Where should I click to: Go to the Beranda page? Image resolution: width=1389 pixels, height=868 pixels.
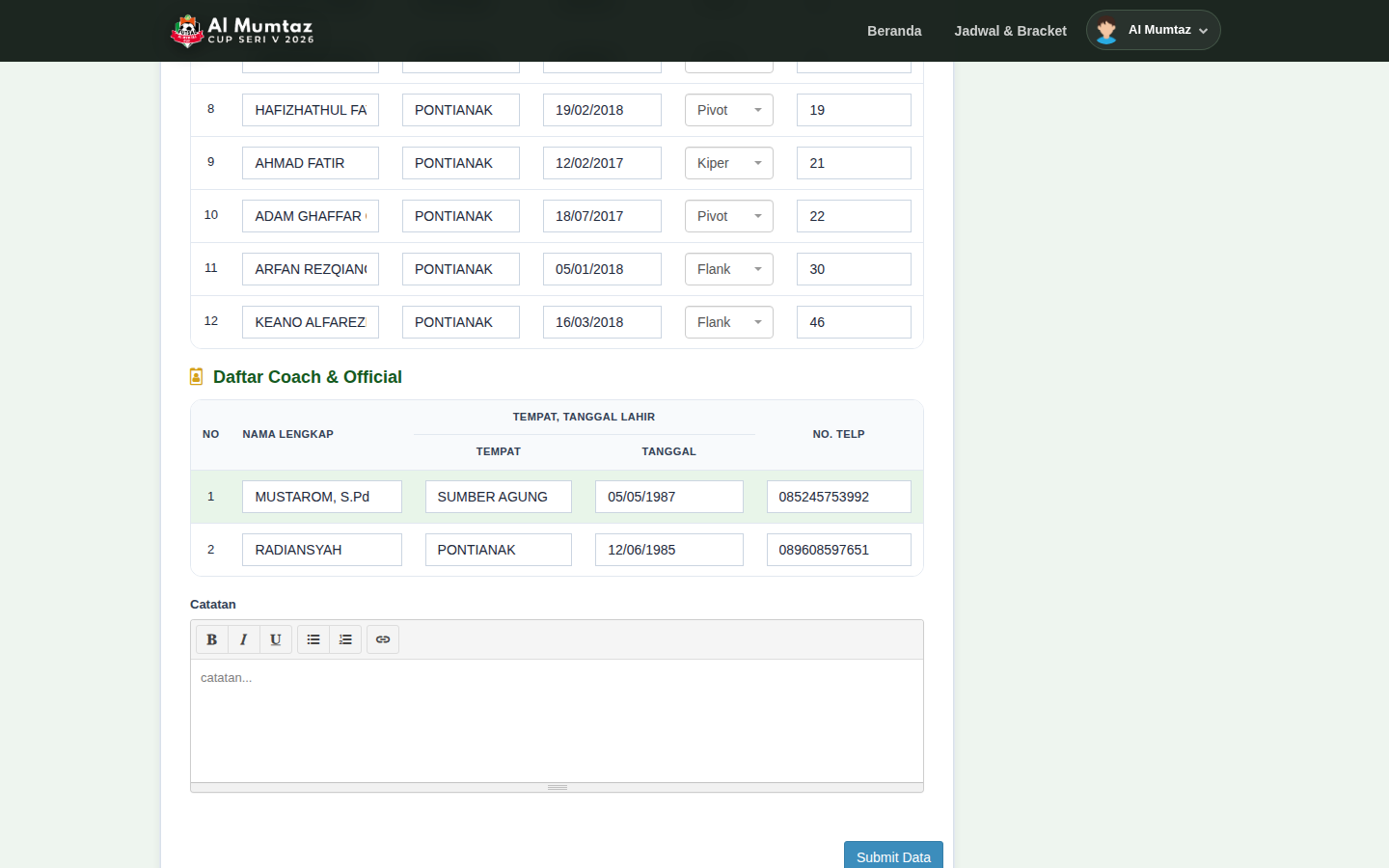[894, 31]
